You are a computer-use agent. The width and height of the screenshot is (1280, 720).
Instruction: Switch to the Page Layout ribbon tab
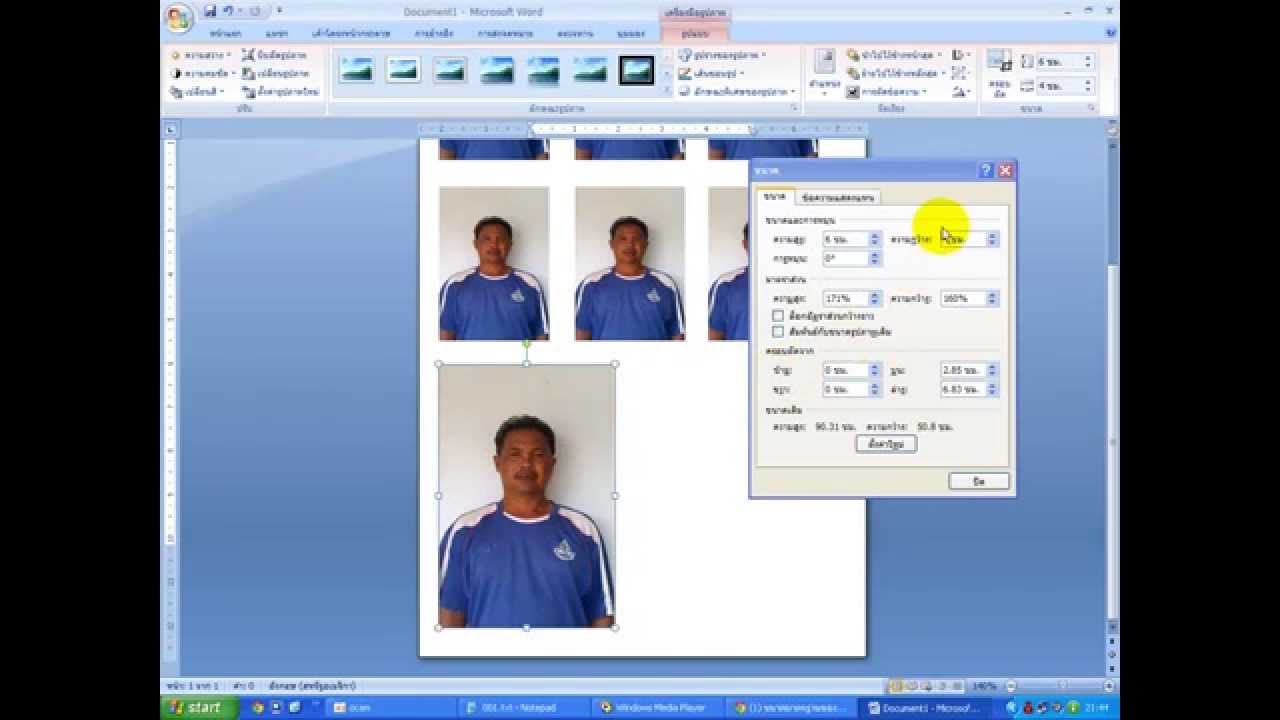tap(351, 33)
